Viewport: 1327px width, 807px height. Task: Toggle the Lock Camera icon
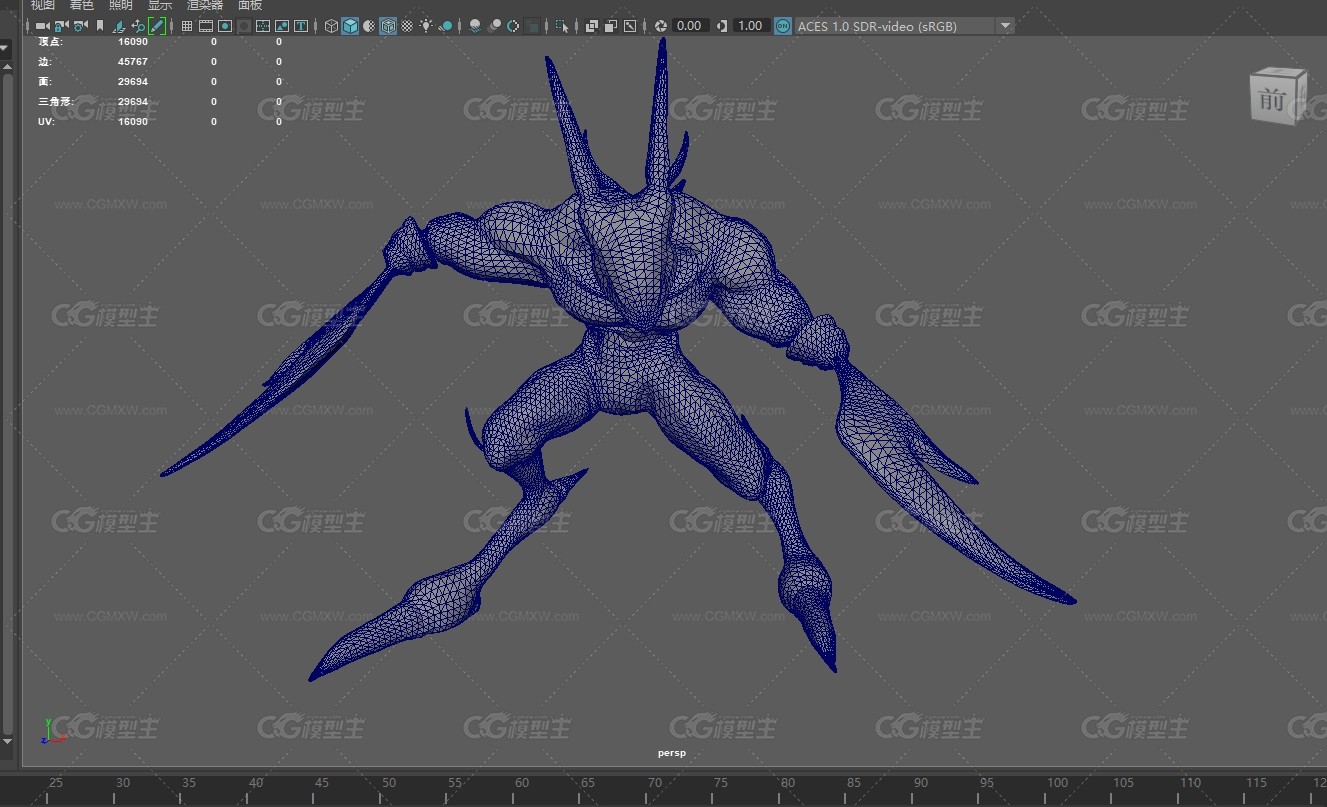coord(61,26)
